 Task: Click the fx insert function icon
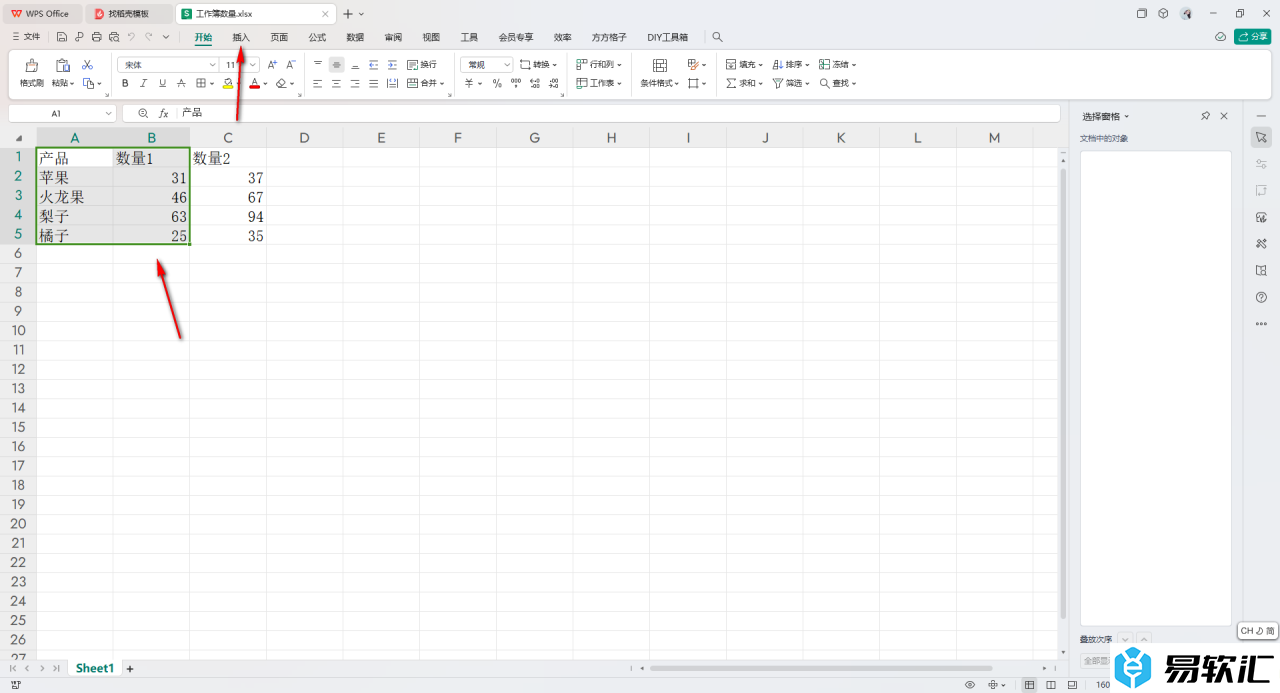point(164,114)
